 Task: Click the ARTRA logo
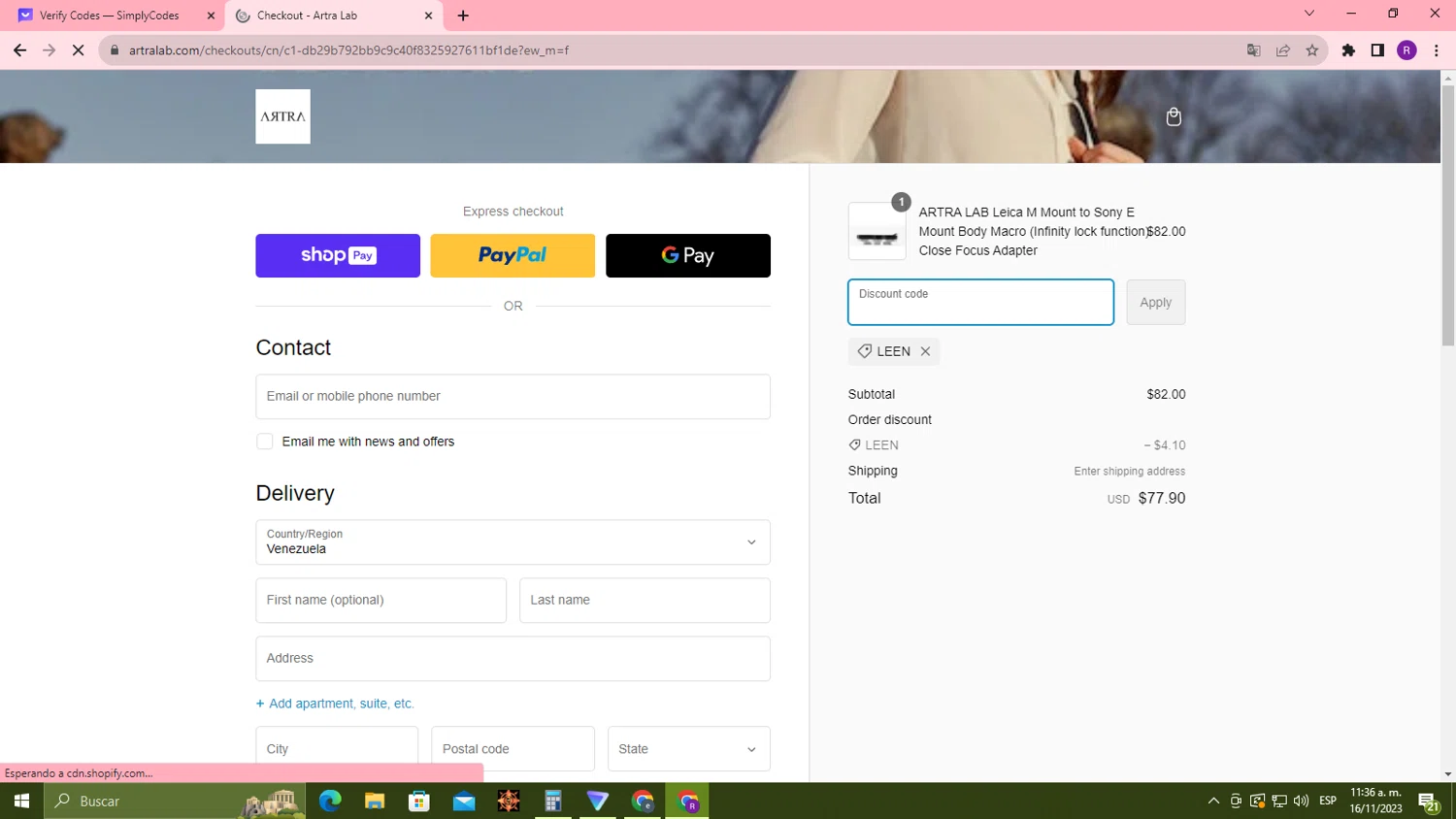point(282,116)
